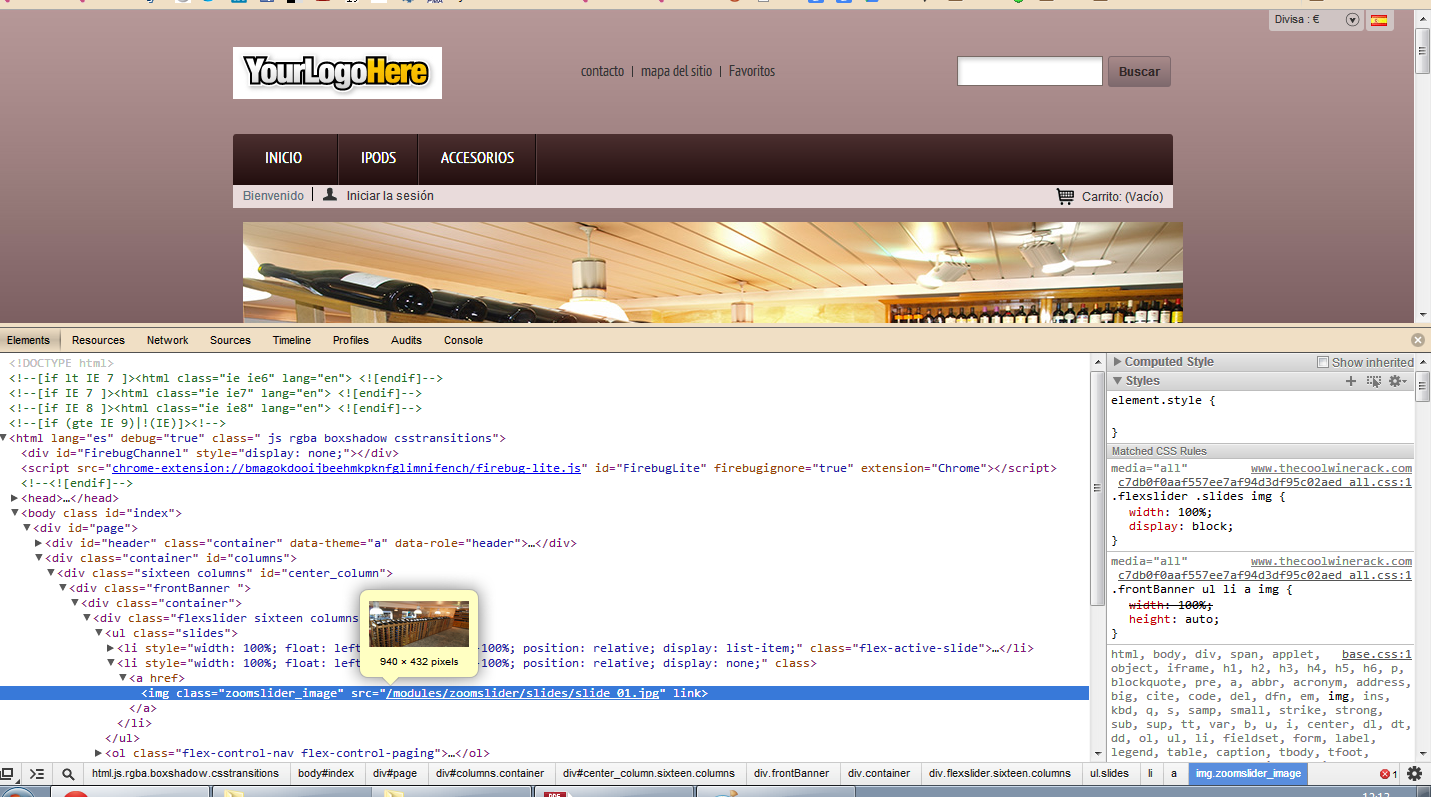1431x797 pixels.
Task: Close the DevTools panel
Action: (x=1417, y=340)
